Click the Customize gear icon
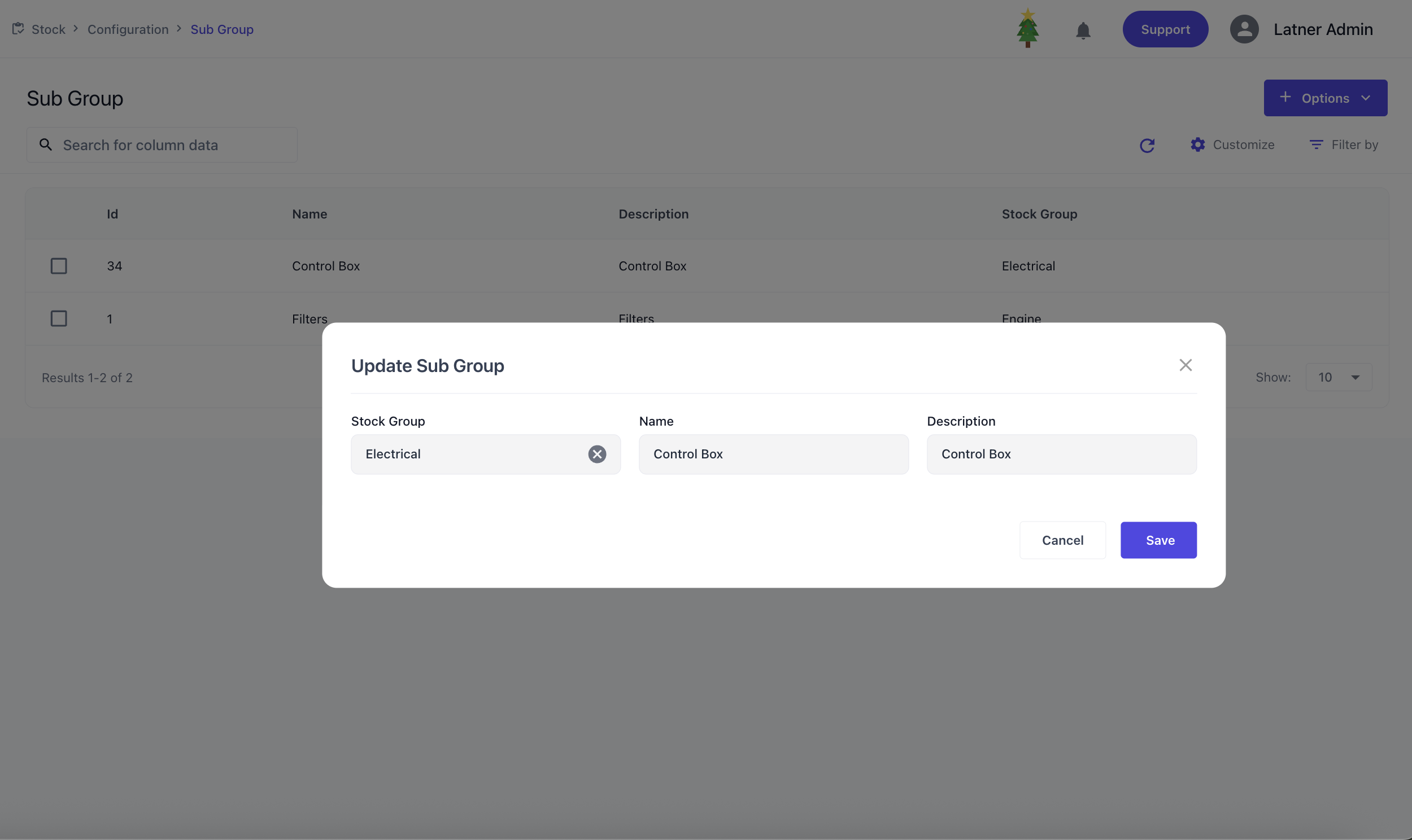The width and height of the screenshot is (1412, 840). point(1197,145)
